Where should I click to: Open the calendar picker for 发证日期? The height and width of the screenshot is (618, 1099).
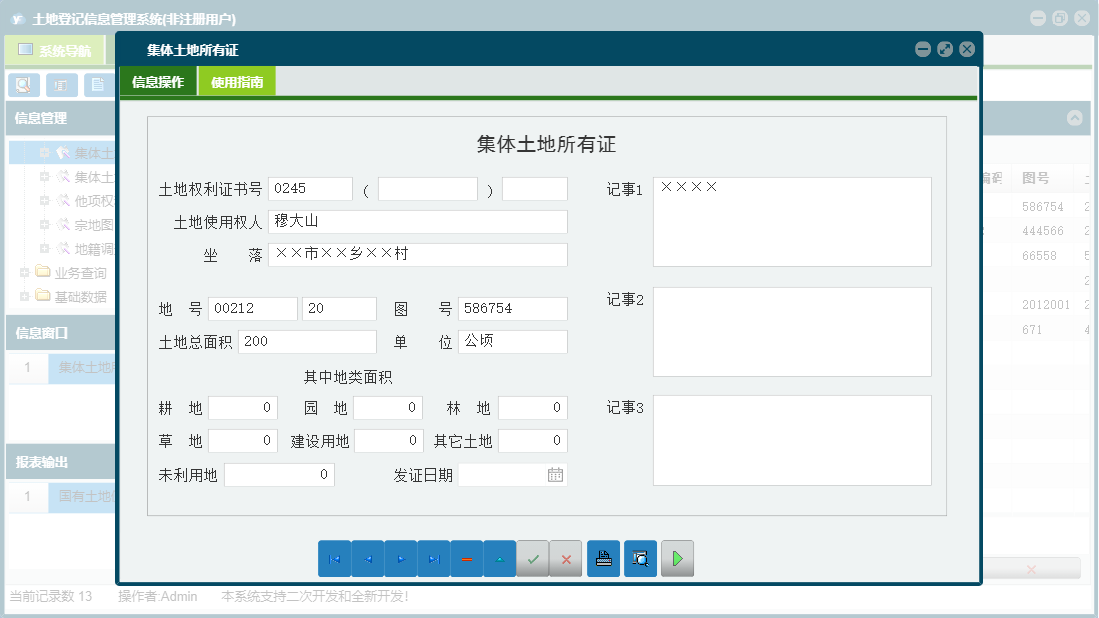(555, 475)
